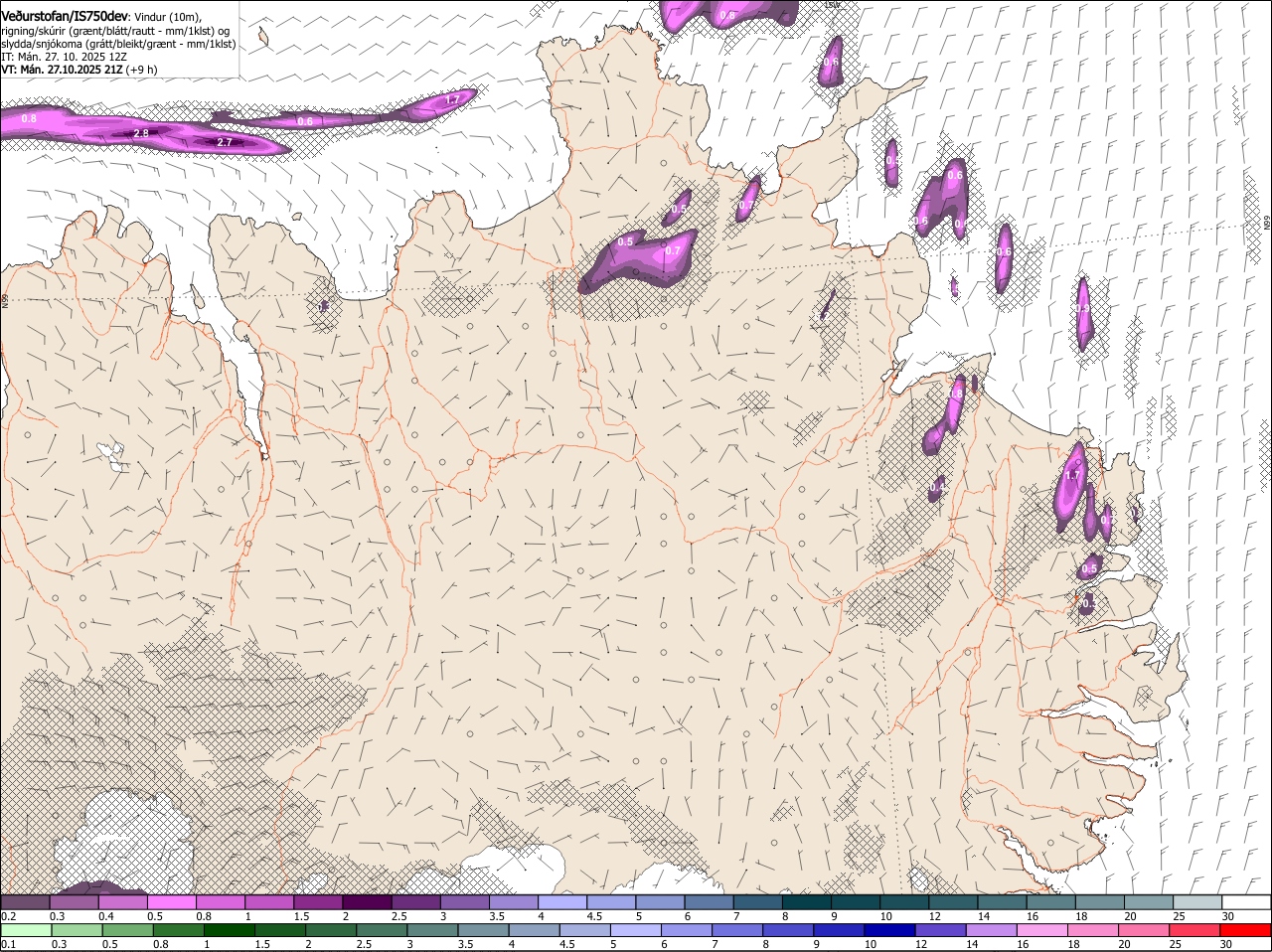
Task: Click the Veðurstofan/IS750dev title text
Action: coord(65,16)
